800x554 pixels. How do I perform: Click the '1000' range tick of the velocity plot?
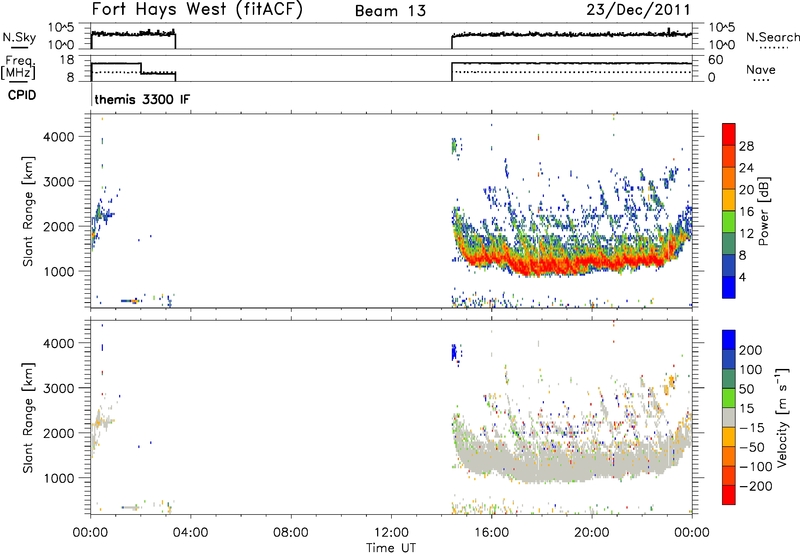point(58,478)
